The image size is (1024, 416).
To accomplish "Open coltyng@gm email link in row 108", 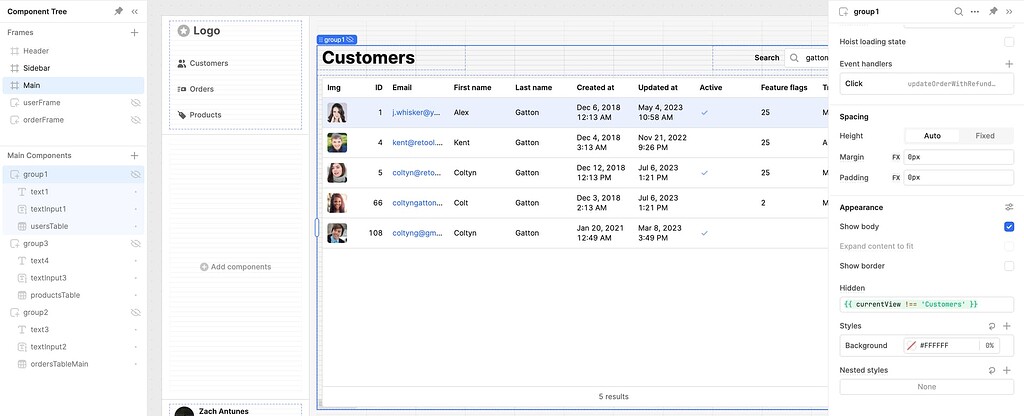I will tap(417, 233).
